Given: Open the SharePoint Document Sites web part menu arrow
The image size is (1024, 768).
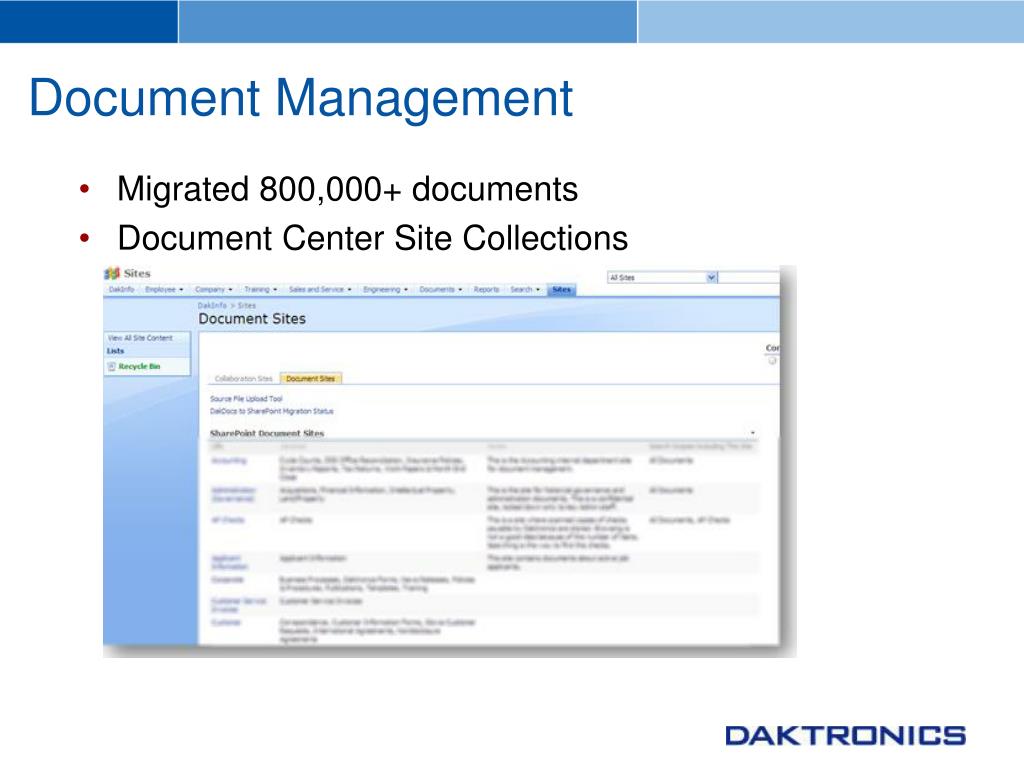Looking at the screenshot, I should (x=753, y=433).
